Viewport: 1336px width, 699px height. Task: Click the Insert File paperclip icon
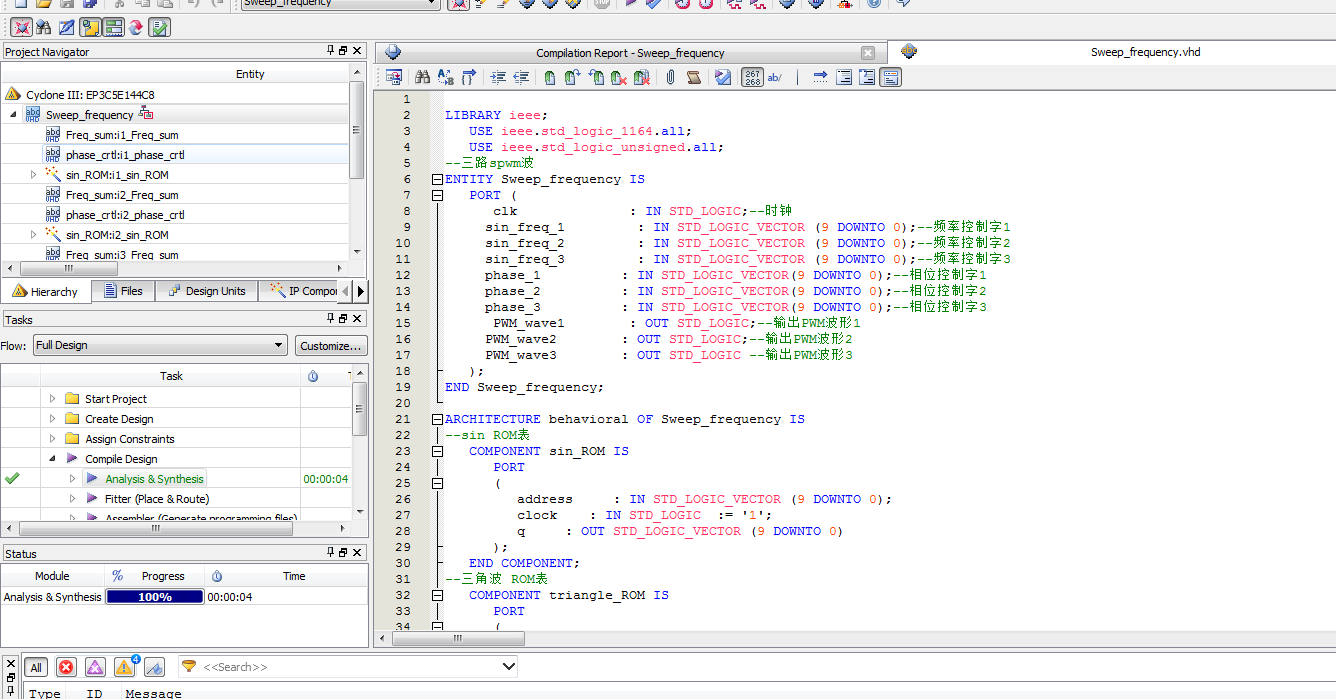[670, 77]
